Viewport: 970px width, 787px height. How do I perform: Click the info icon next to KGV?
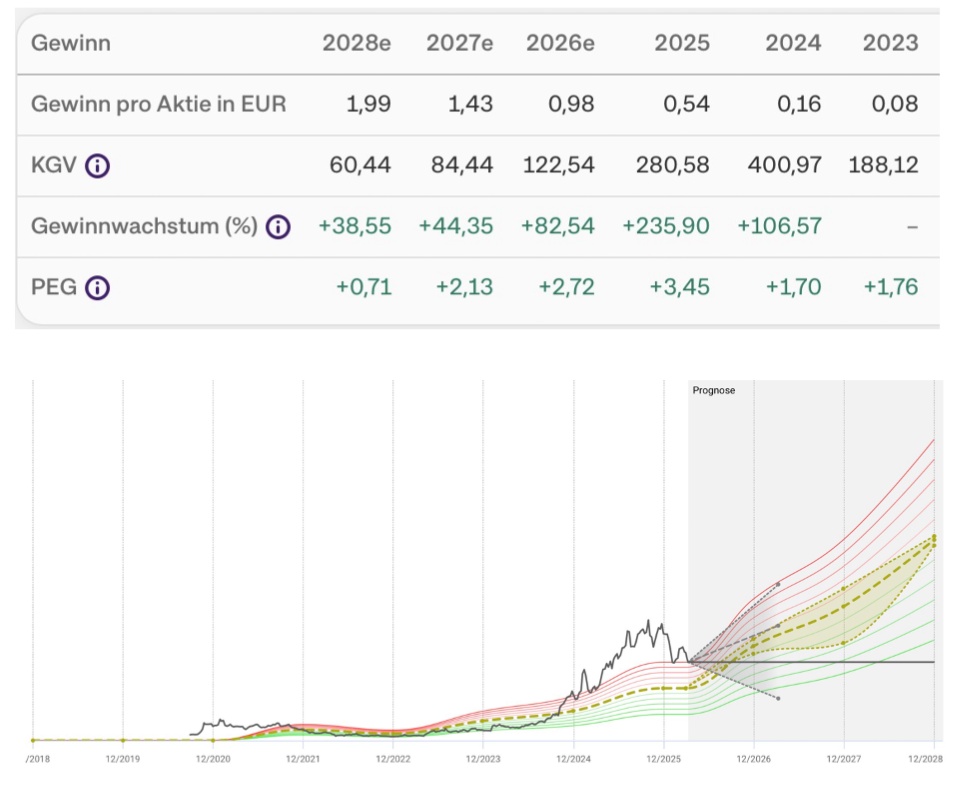pyautogui.click(x=97, y=166)
